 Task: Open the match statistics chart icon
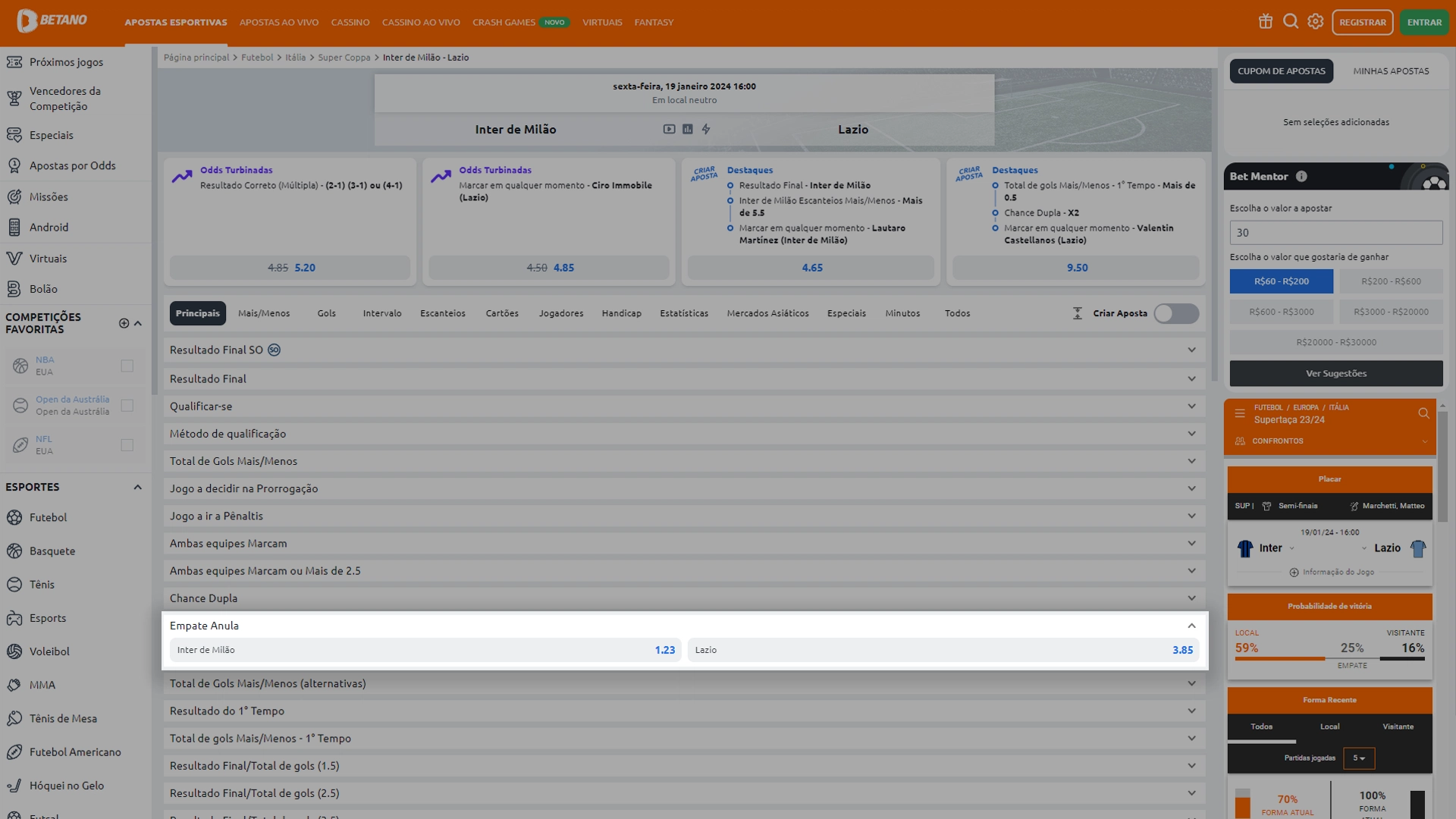[688, 130]
